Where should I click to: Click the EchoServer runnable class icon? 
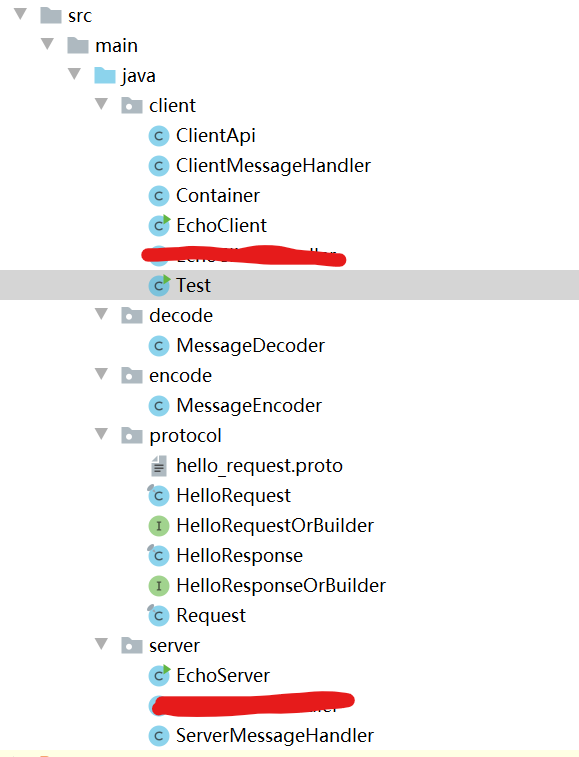[x=159, y=675]
